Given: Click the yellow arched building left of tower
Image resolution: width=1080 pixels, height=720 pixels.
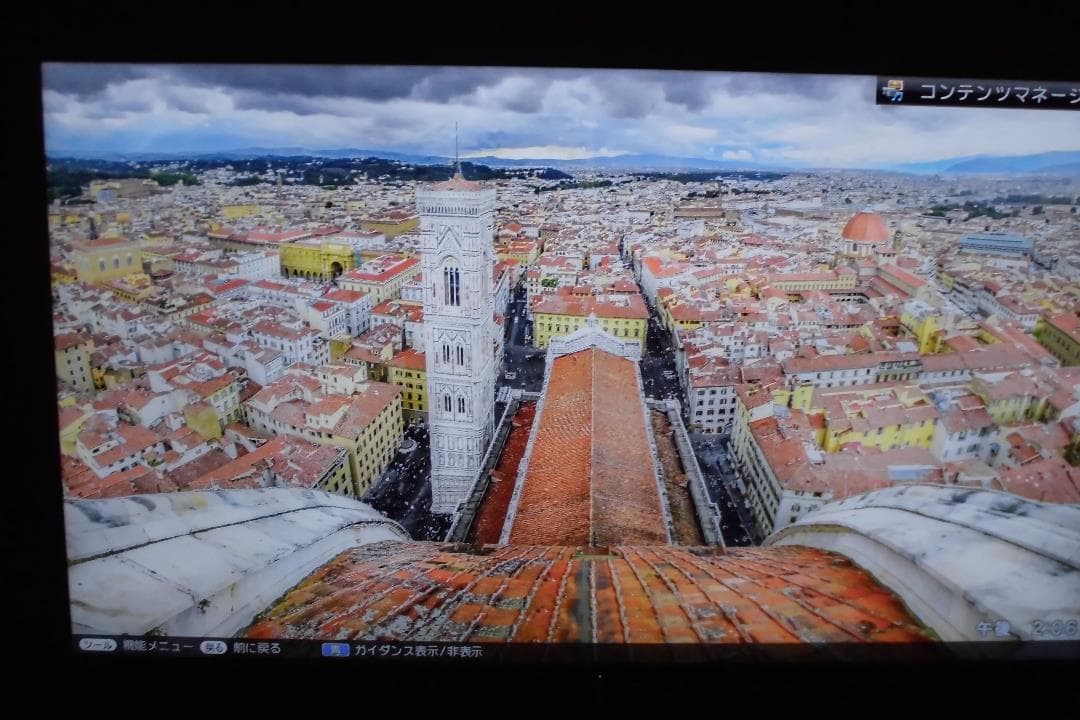Looking at the screenshot, I should [x=316, y=260].
